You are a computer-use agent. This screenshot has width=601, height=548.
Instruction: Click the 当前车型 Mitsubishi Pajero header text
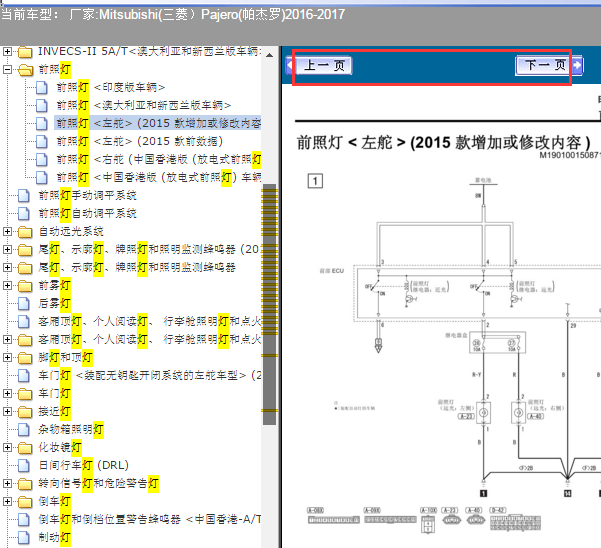click(173, 15)
